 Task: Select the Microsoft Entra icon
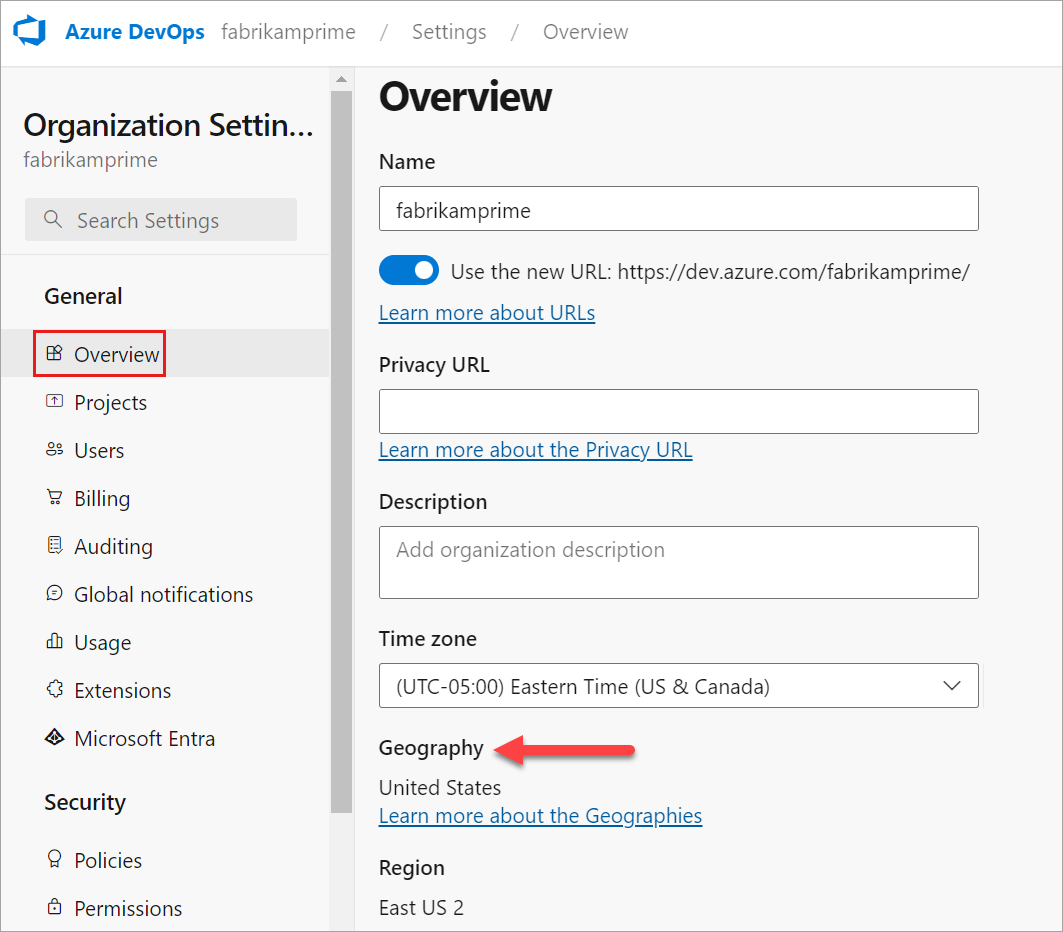(x=54, y=738)
